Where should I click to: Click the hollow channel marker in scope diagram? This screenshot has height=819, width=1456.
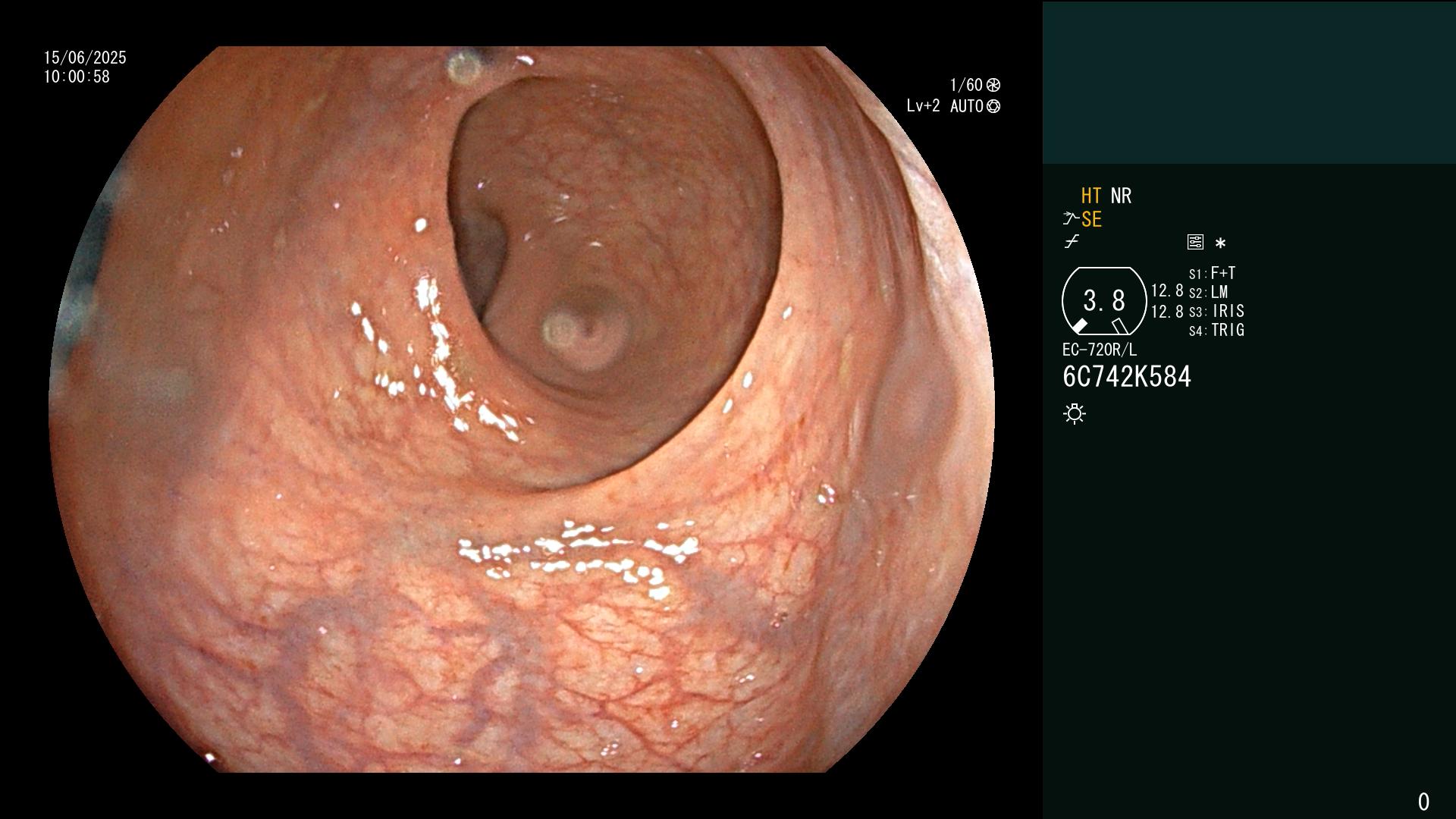tap(1120, 326)
